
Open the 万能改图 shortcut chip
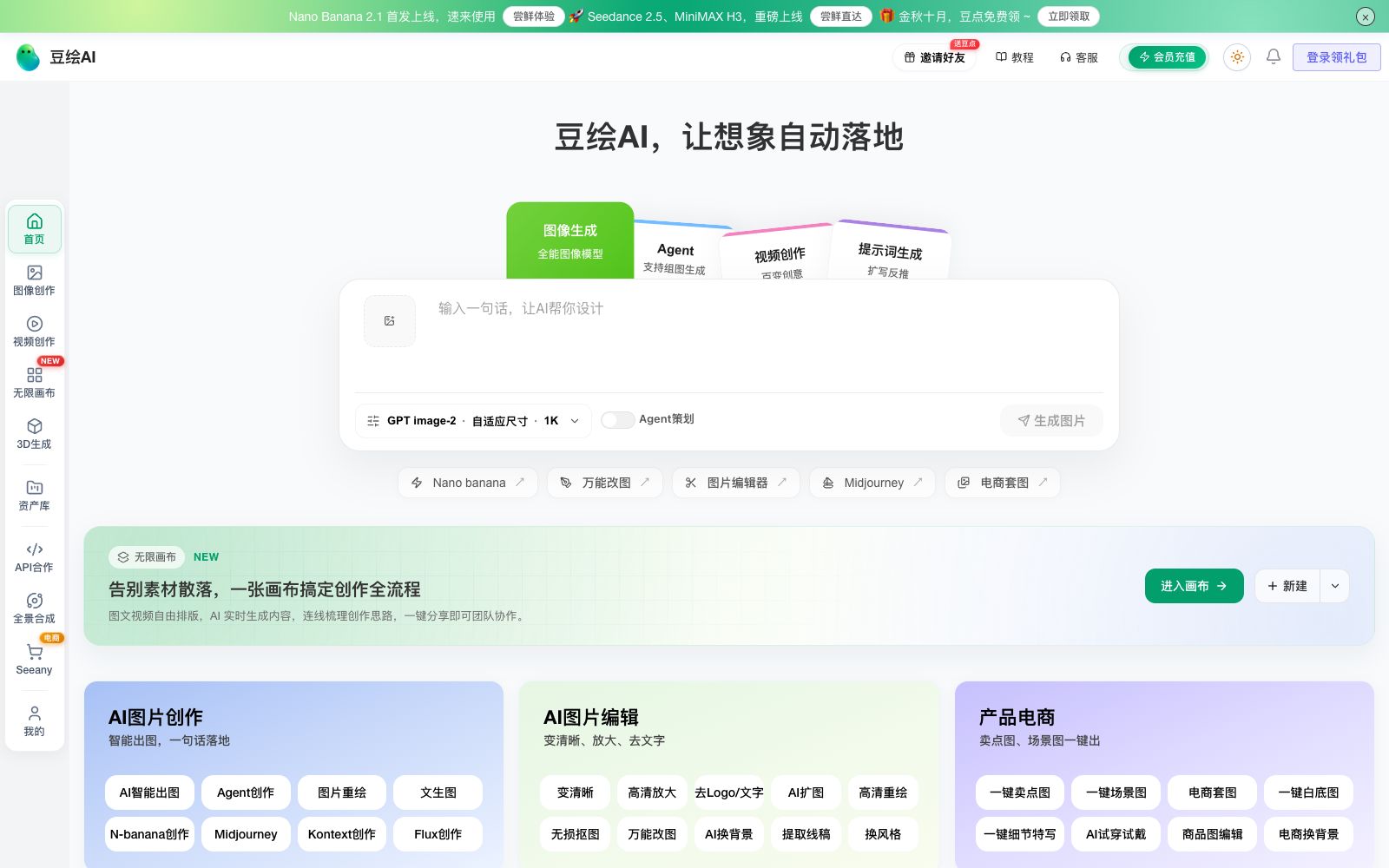(605, 483)
